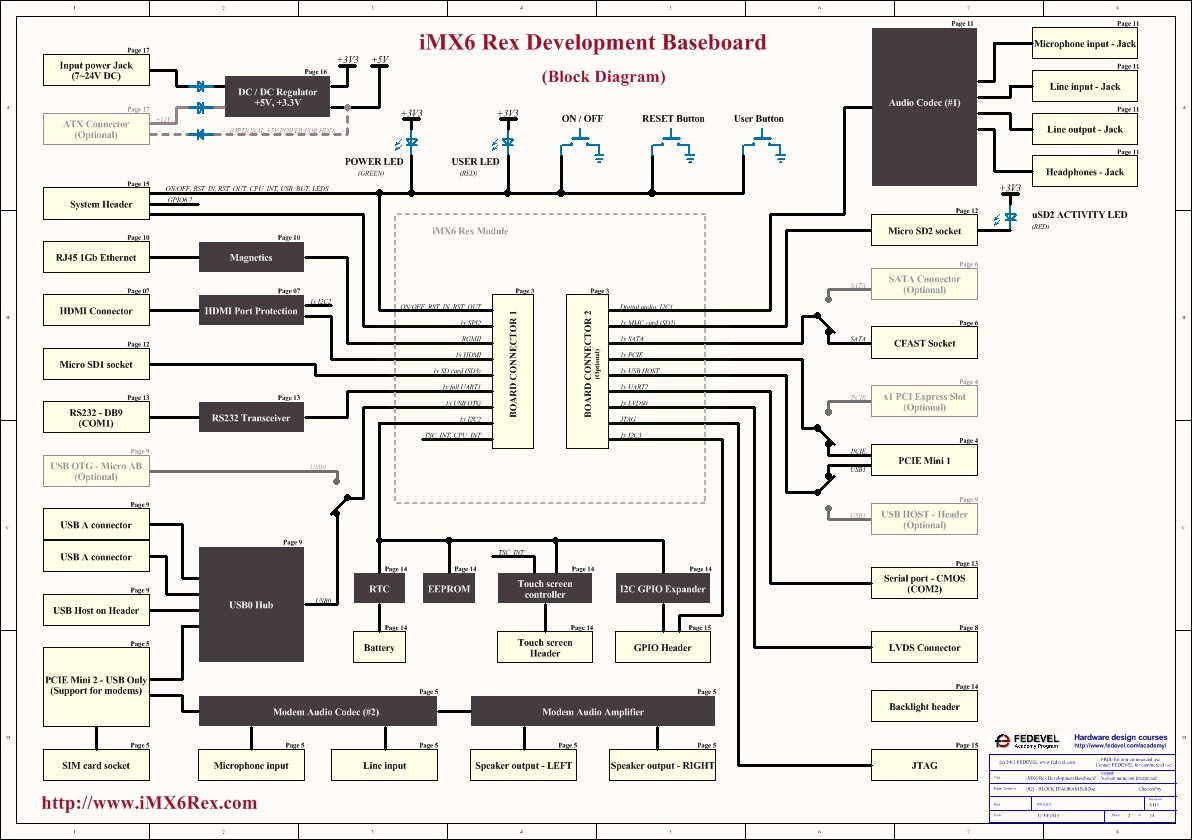1192x840 pixels.
Task: Click the Line output - Jack block
Action: (1085, 129)
